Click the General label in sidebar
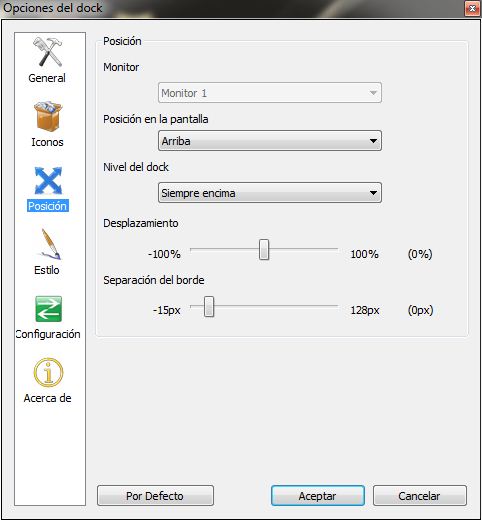 tap(47, 78)
